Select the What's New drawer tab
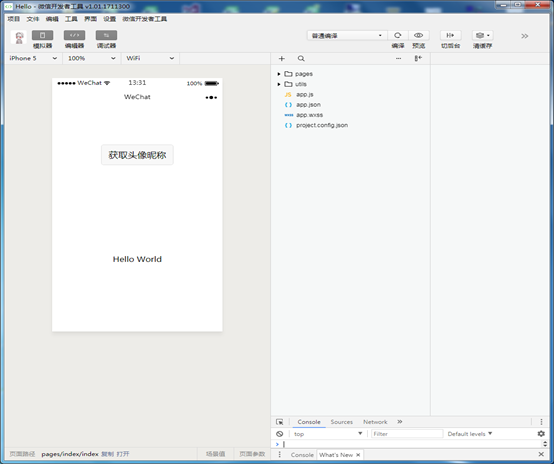Screen dimensions: 554x464 (336, 455)
